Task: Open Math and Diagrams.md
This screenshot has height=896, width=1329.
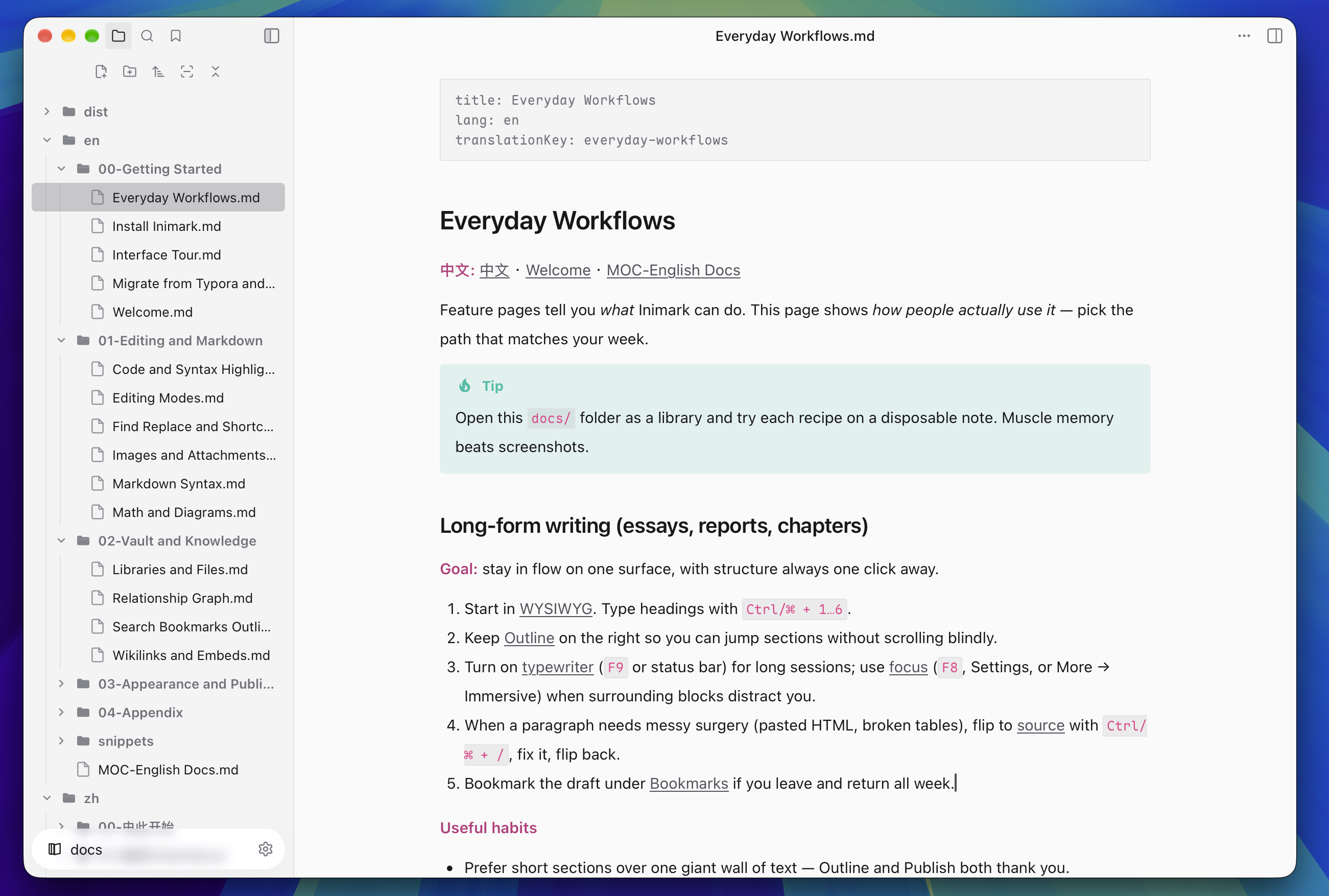Action: (158, 512)
